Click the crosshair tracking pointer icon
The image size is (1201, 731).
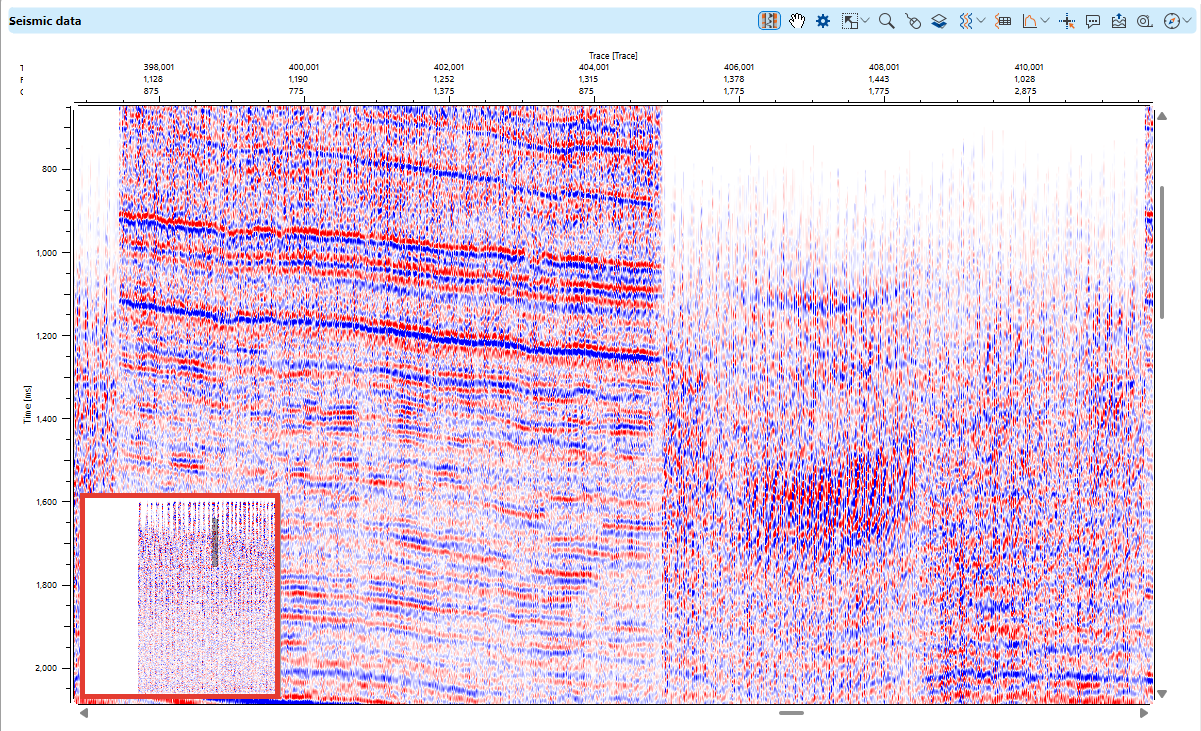(x=1068, y=20)
